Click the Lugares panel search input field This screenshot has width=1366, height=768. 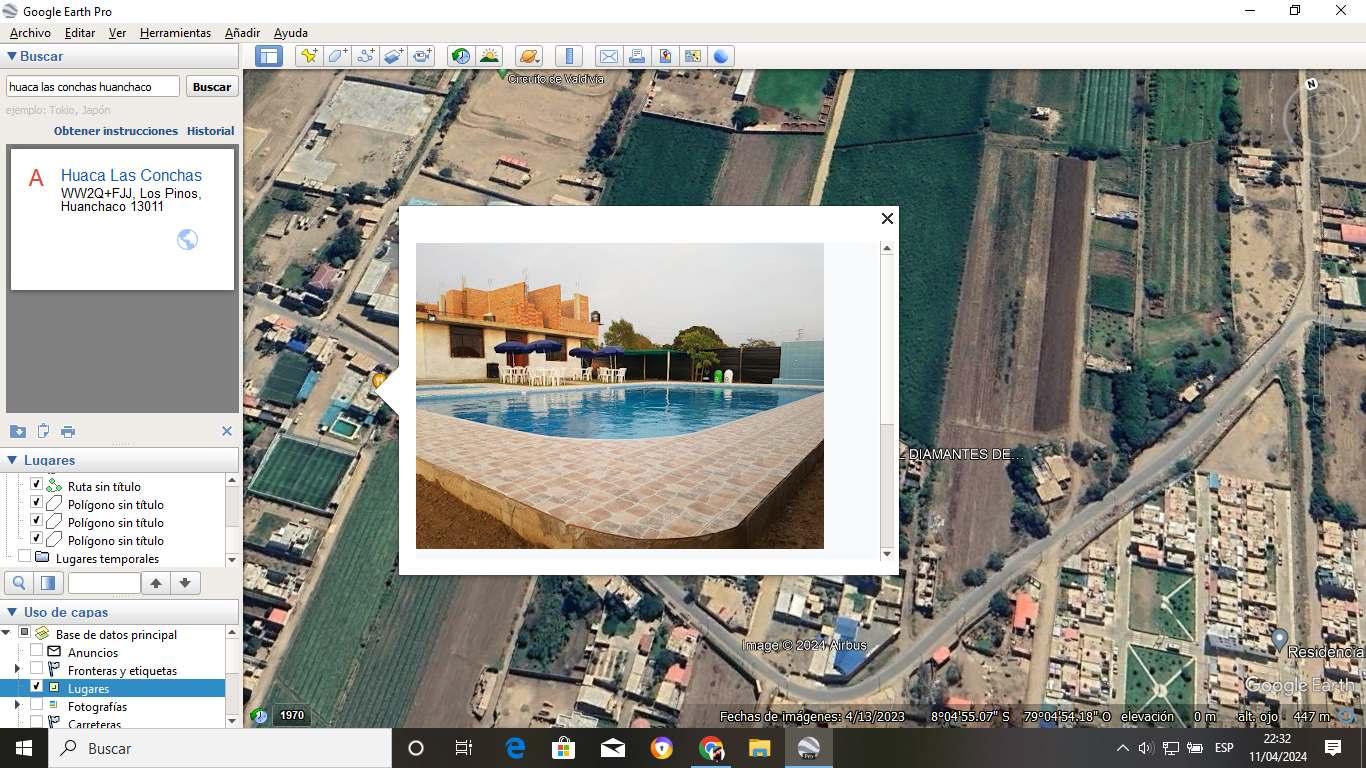tap(104, 583)
